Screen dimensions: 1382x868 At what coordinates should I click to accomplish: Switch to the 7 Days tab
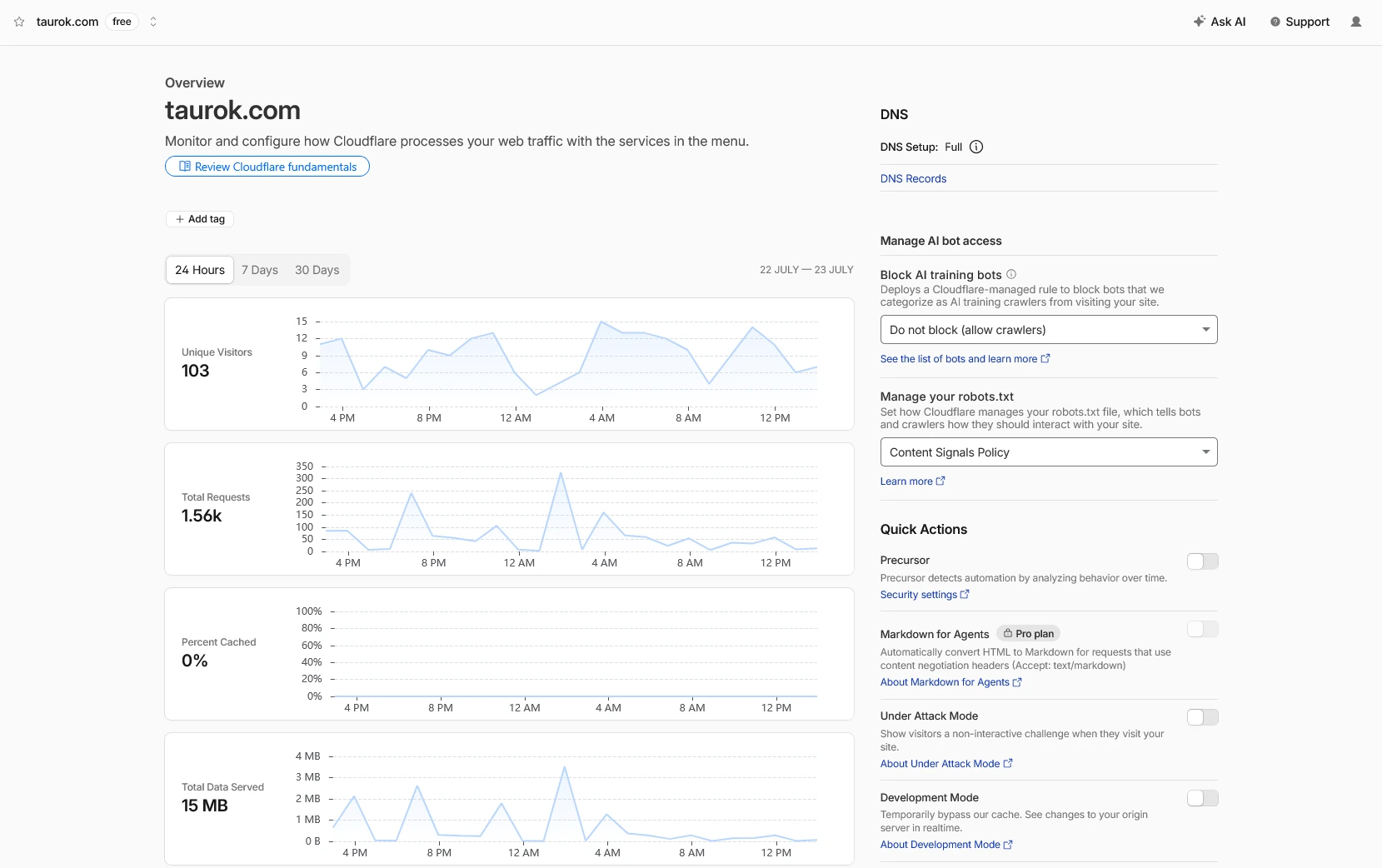pos(260,270)
